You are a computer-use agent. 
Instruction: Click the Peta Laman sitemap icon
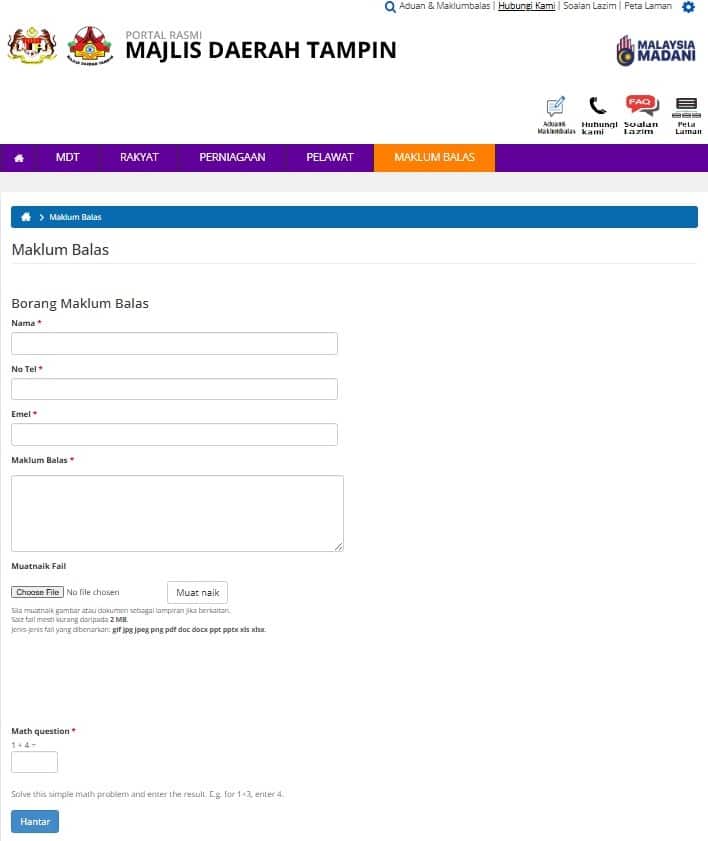687,115
